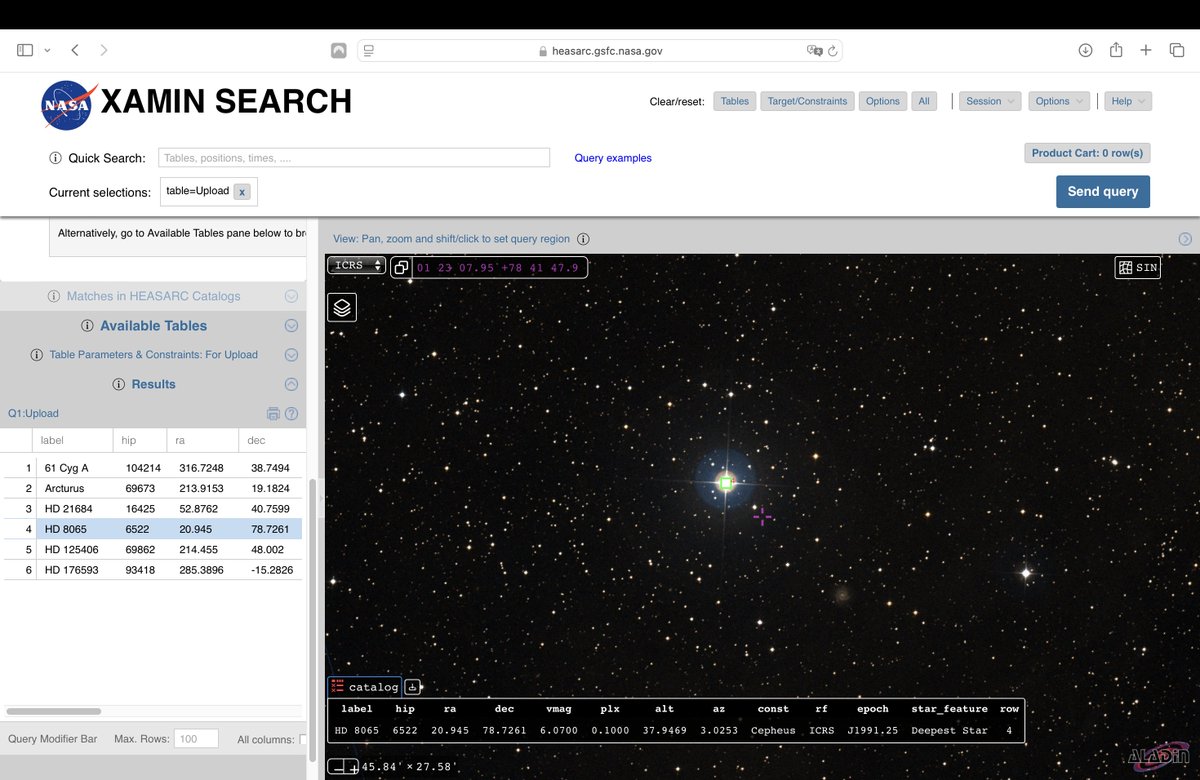Open the Options dropdown menu
Screen dimensions: 1200x780
1058,101
